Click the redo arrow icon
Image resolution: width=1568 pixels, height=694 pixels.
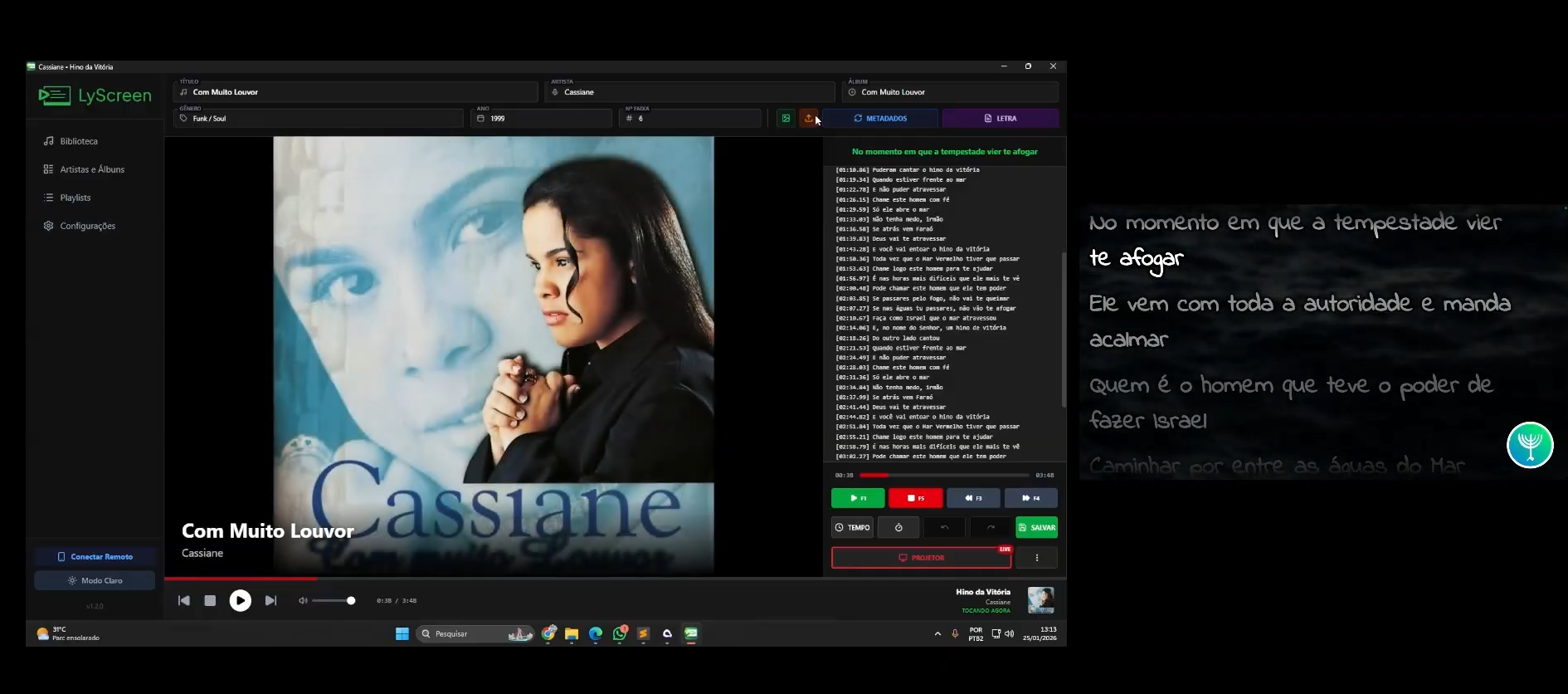pyautogui.click(x=991, y=527)
